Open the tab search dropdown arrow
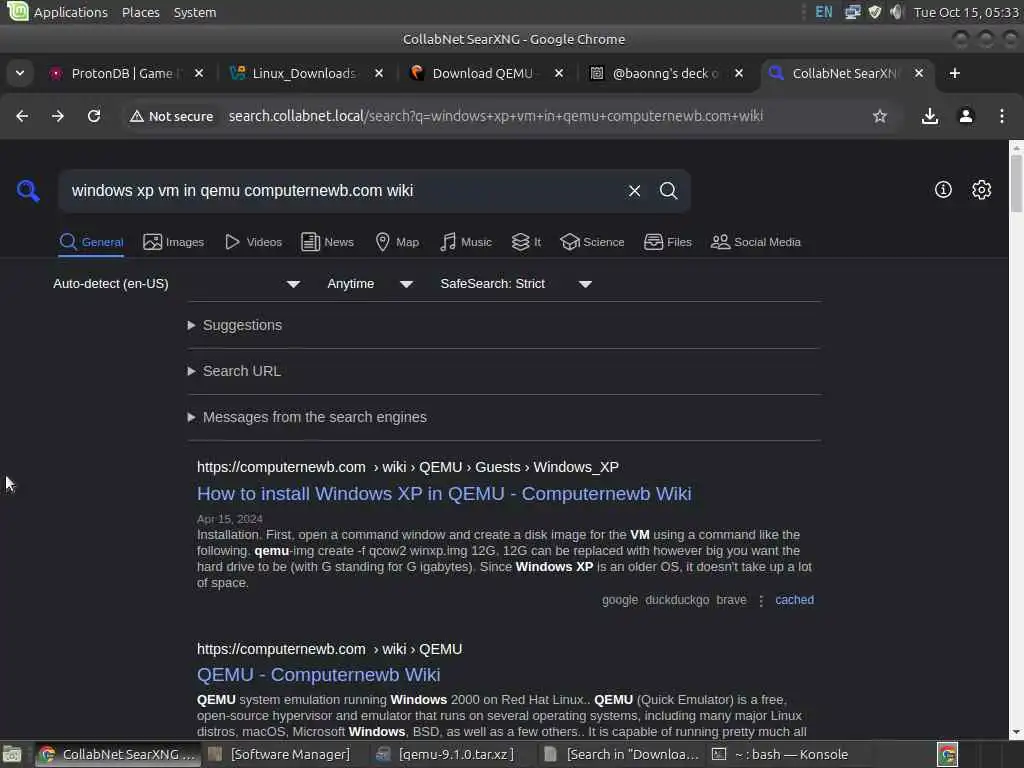Viewport: 1024px width, 768px height. coord(20,73)
